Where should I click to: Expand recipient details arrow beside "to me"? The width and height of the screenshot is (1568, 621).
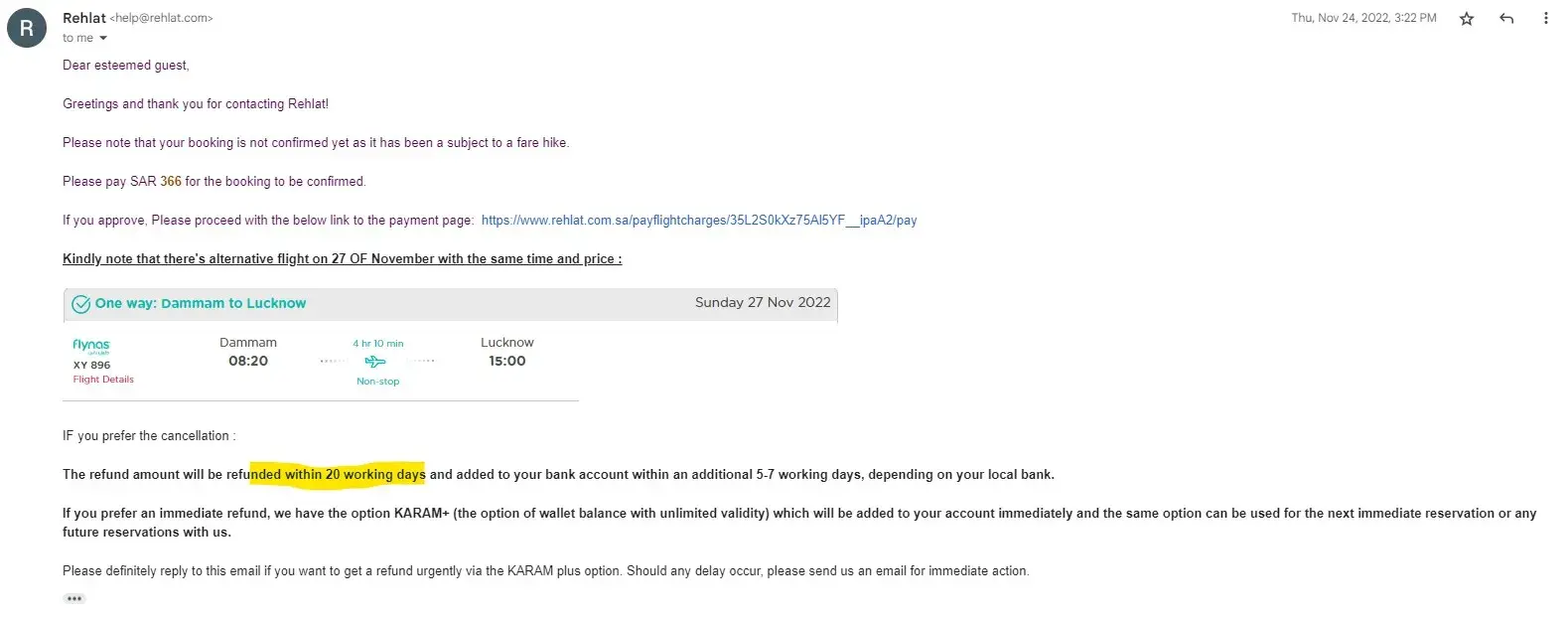tap(103, 39)
